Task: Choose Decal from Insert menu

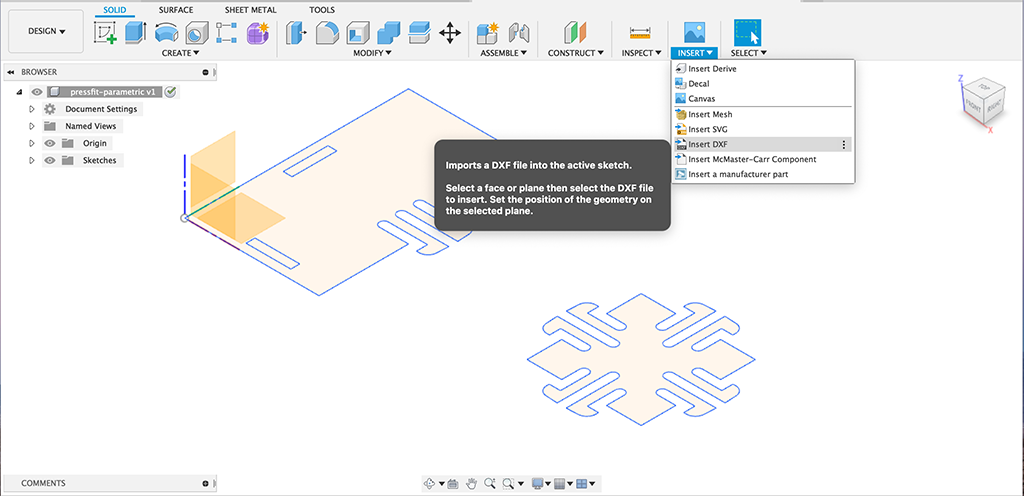Action: 763,84
